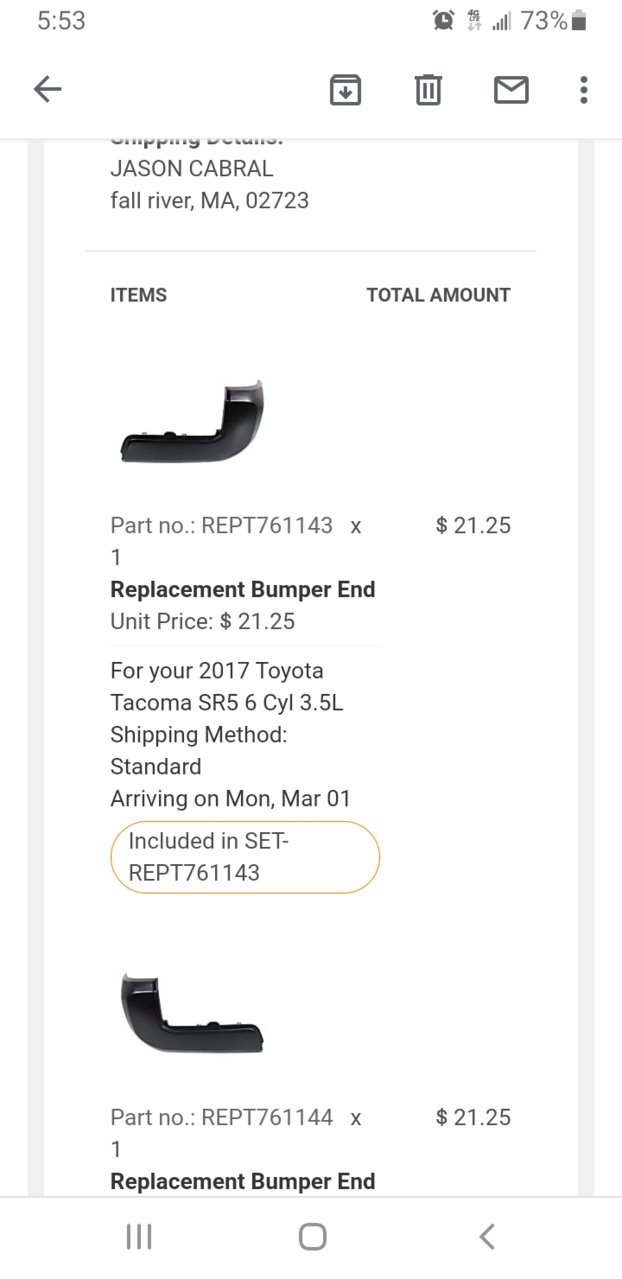Open the three-dot overflow menu
This screenshot has height=1279, width=622.
click(584, 90)
